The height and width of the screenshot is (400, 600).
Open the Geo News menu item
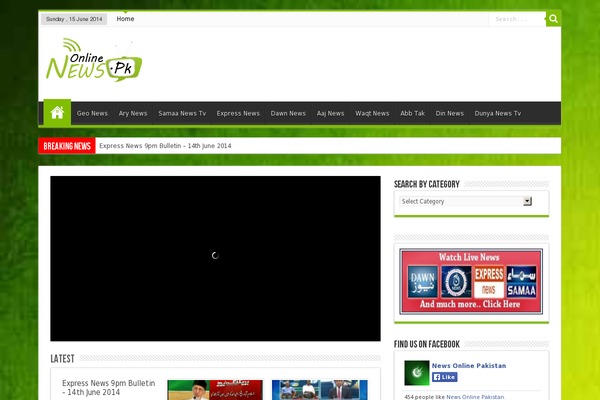pos(92,113)
